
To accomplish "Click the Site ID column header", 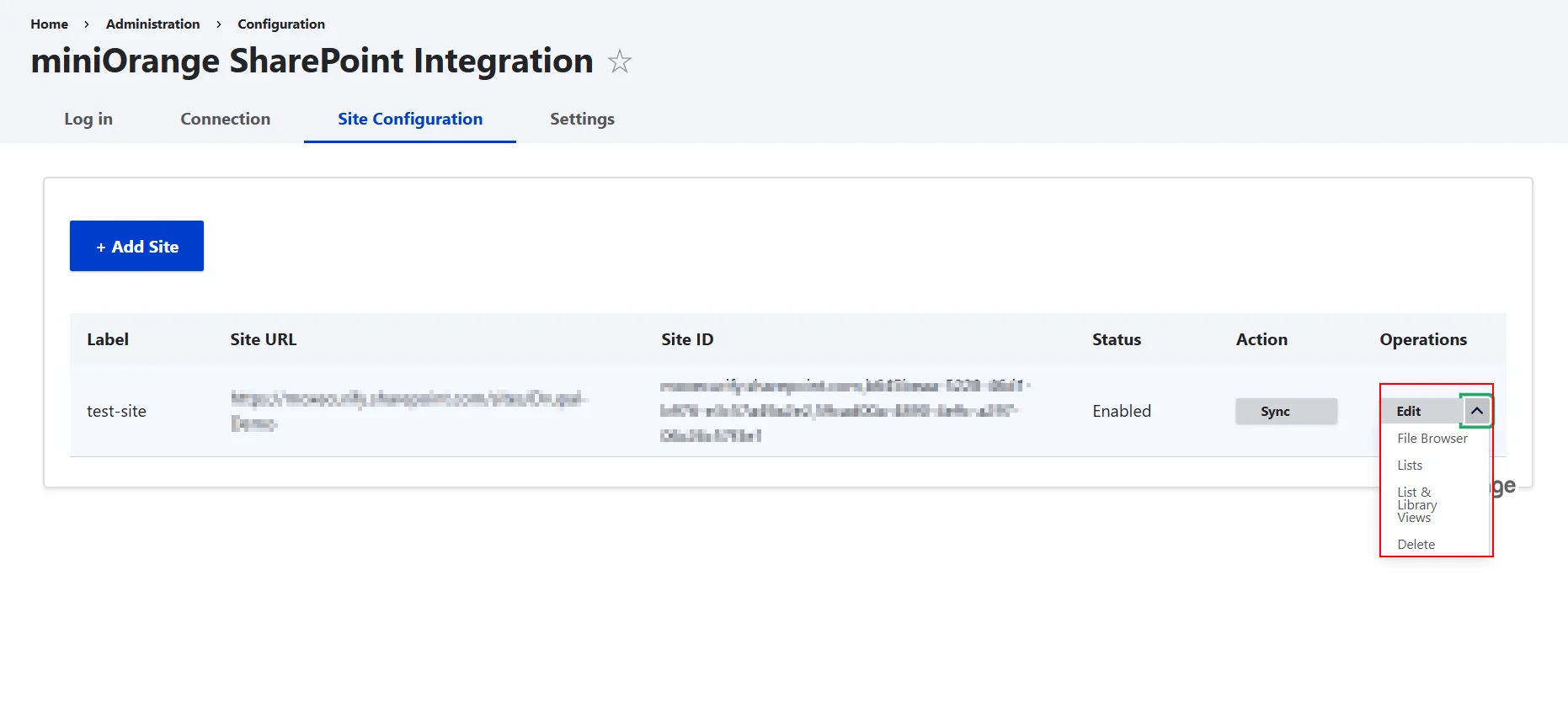I will [x=687, y=339].
